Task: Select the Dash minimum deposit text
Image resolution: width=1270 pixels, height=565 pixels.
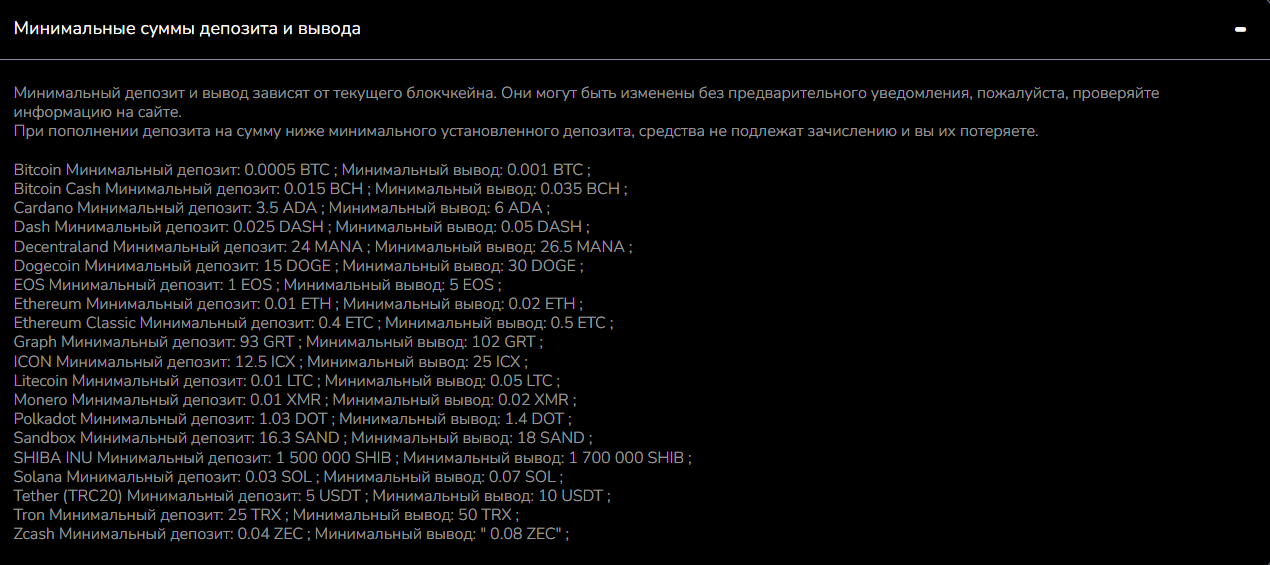Action: (x=302, y=227)
